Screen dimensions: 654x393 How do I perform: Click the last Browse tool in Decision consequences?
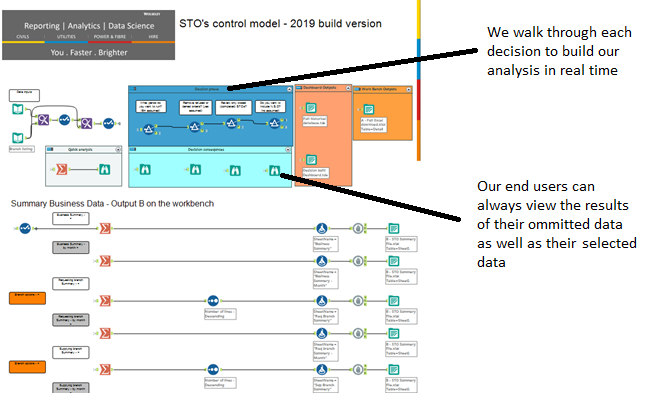click(x=274, y=170)
